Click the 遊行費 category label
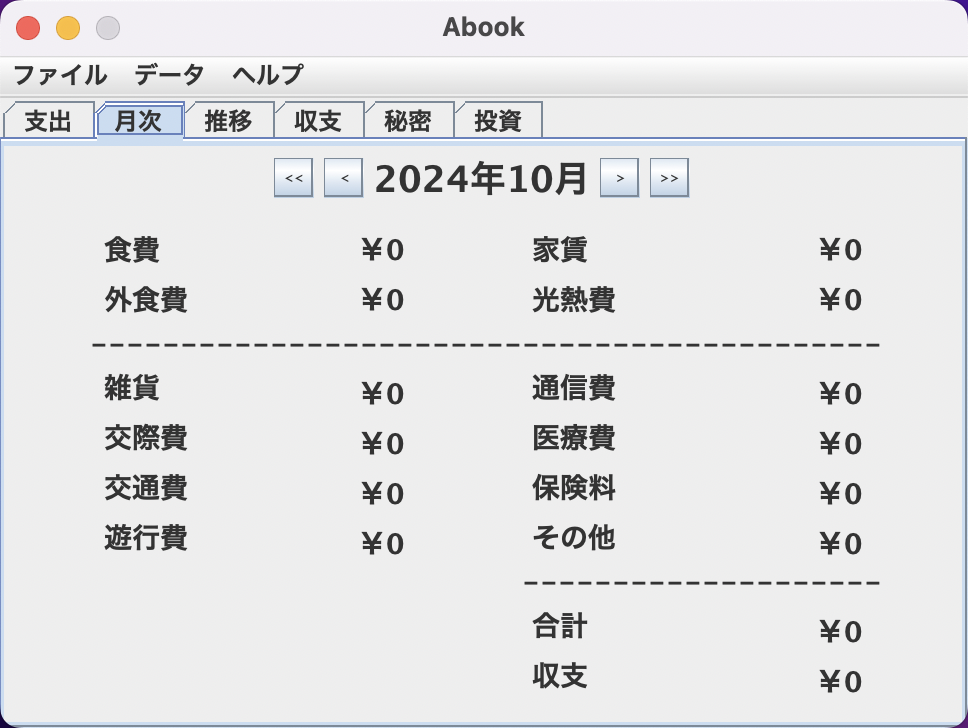The image size is (968, 728). [145, 538]
